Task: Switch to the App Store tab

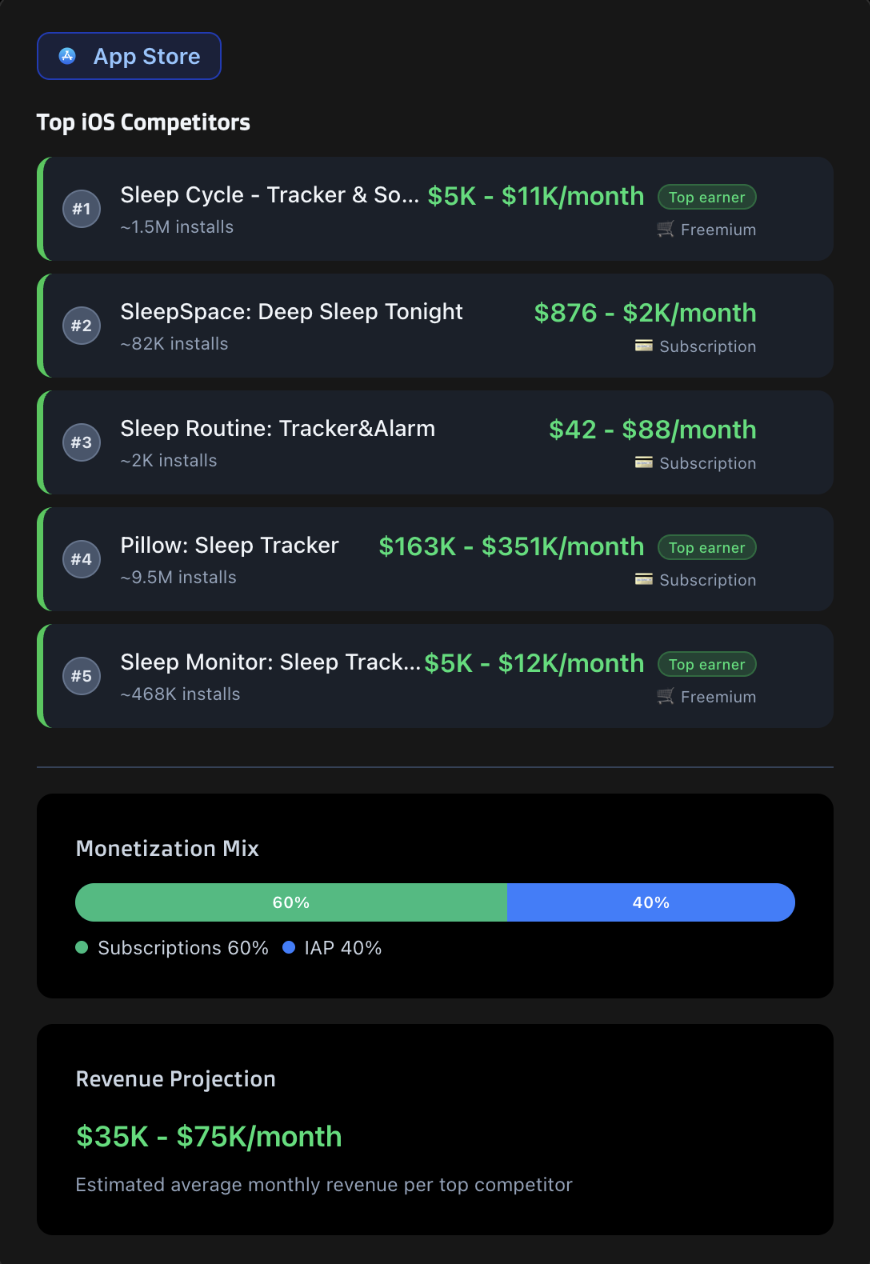Action: pyautogui.click(x=128, y=56)
